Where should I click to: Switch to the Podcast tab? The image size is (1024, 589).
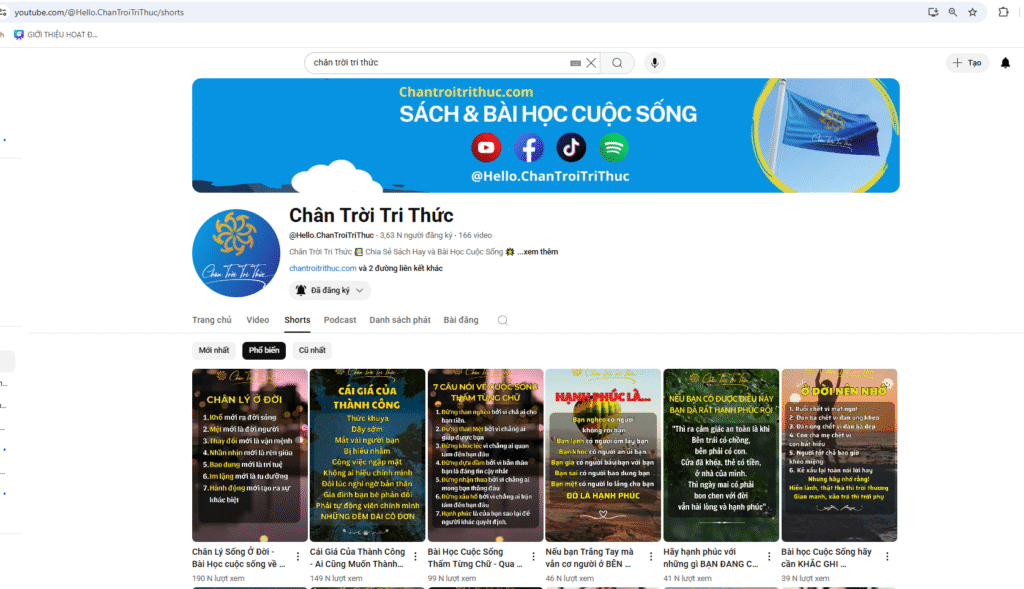click(x=340, y=320)
